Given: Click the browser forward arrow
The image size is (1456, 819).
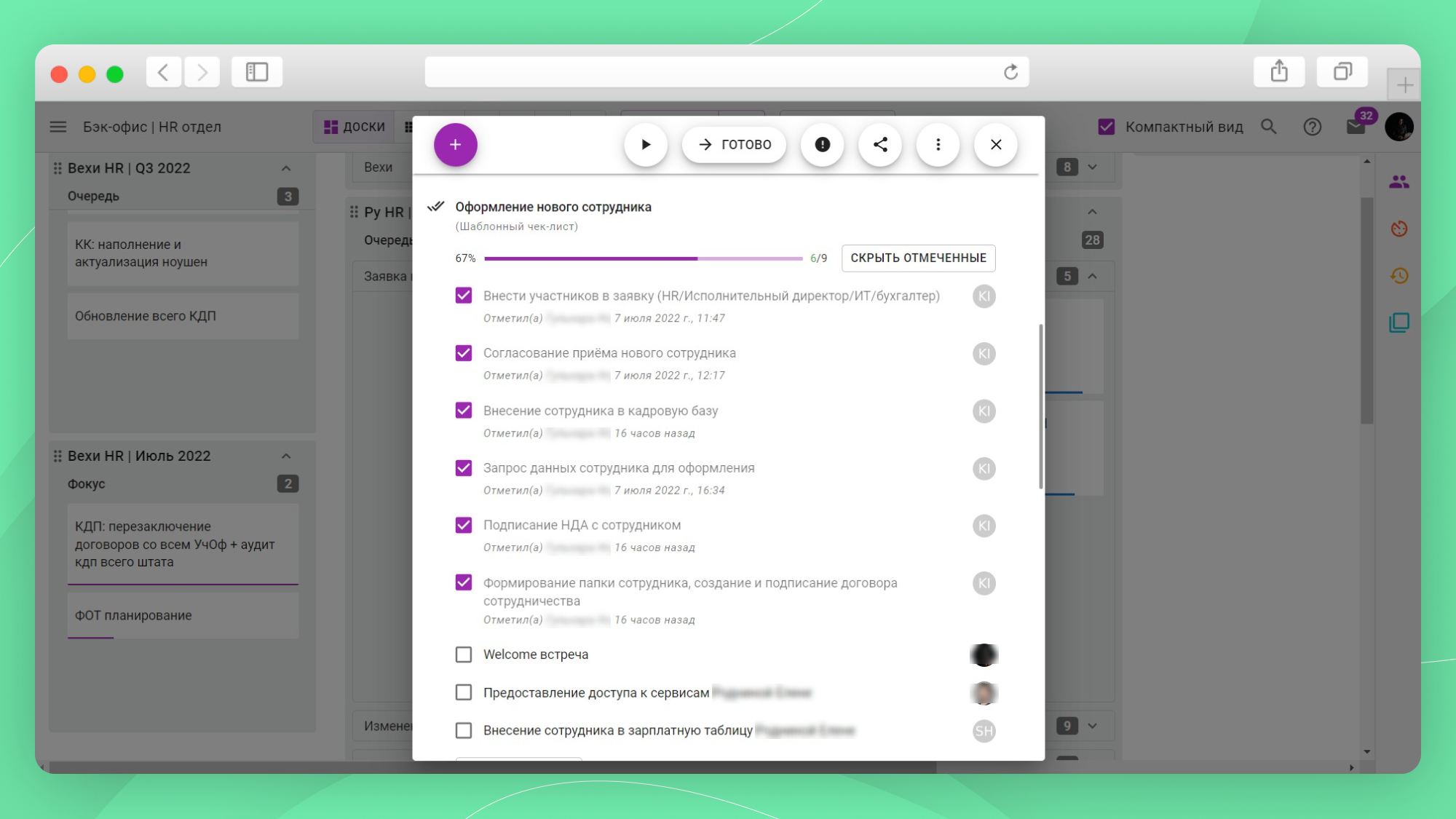Looking at the screenshot, I should pos(202,72).
